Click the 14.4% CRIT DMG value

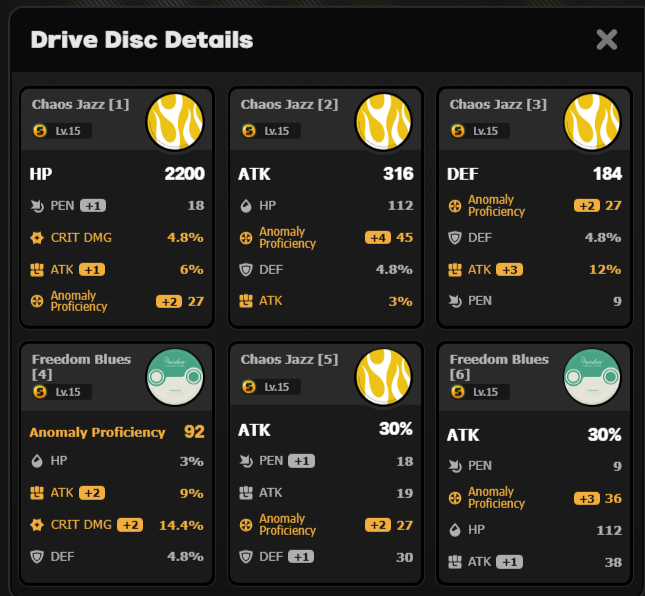tap(181, 525)
